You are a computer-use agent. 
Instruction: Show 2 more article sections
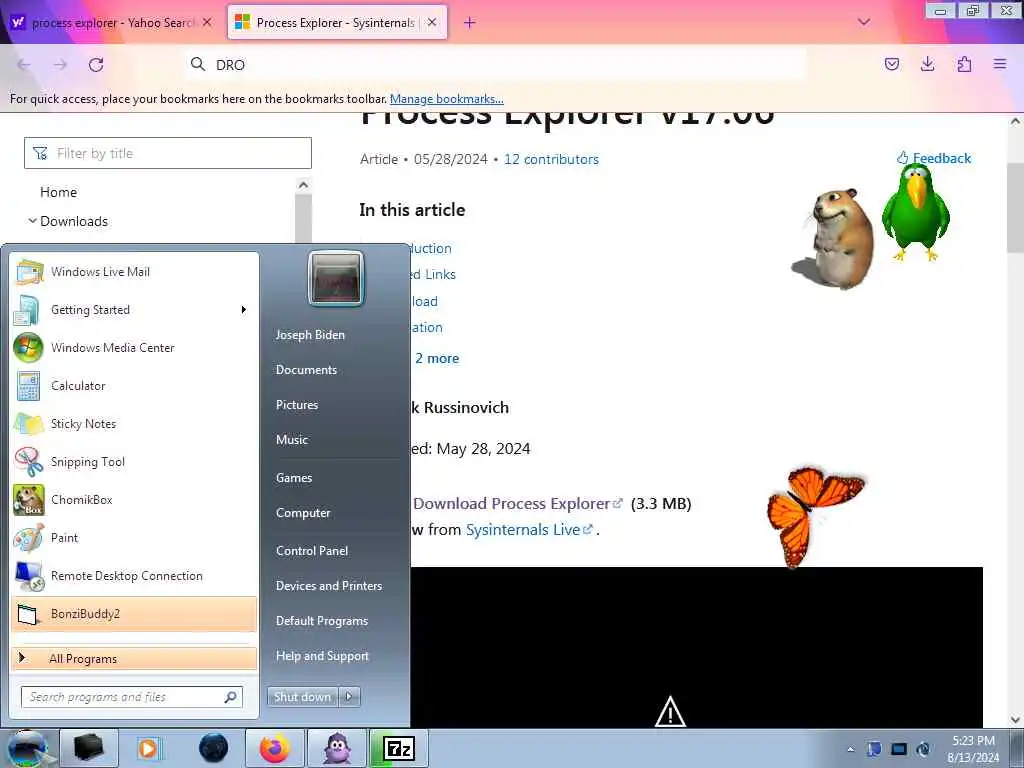click(x=437, y=359)
